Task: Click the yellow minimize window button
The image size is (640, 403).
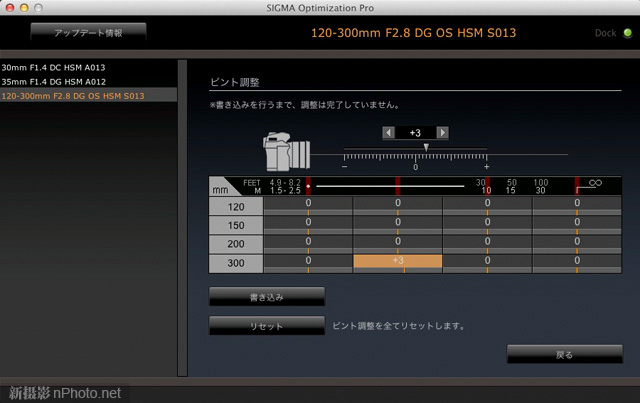Action: point(24,8)
